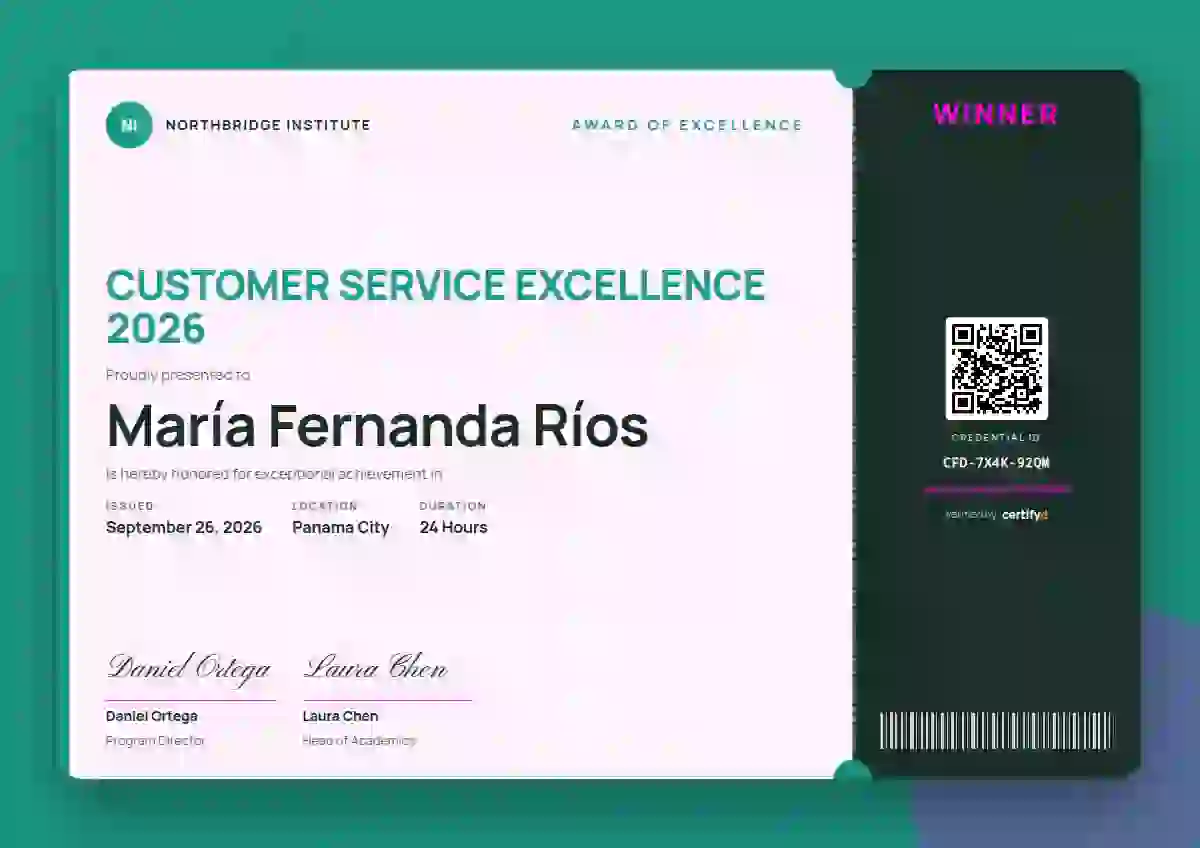1200x848 pixels.
Task: Click the credential code CFD-7X4K-92QM
Action: [996, 462]
